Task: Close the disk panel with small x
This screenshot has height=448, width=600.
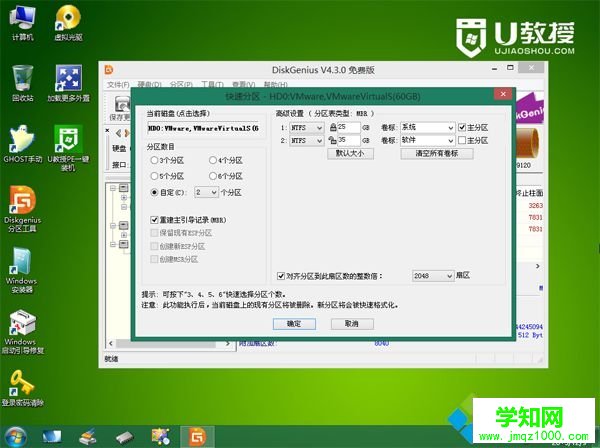Action: click(107, 130)
